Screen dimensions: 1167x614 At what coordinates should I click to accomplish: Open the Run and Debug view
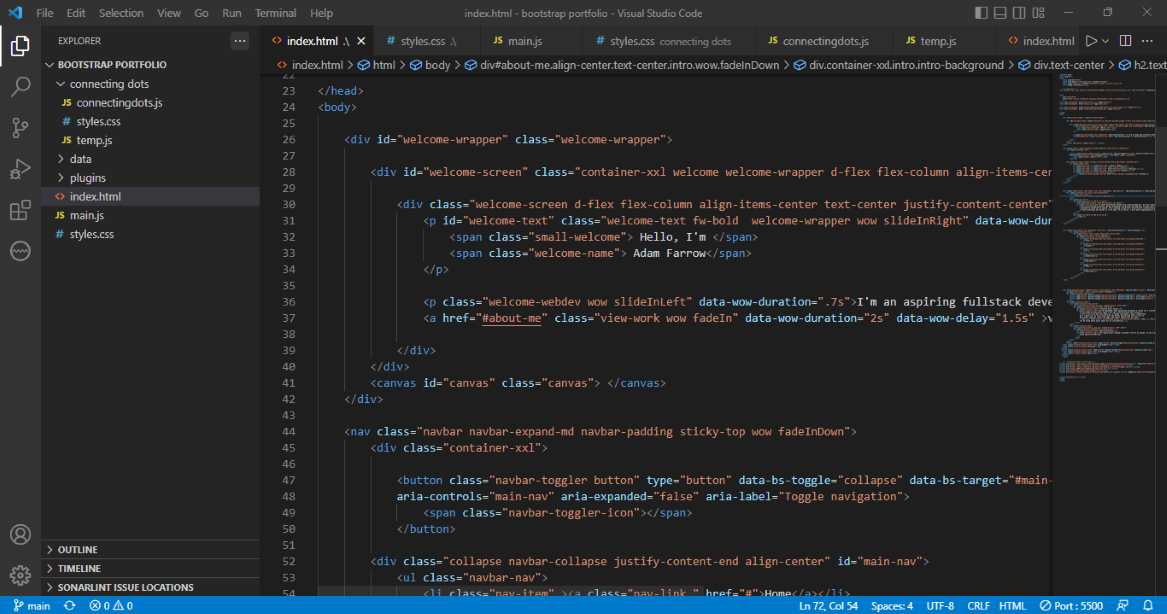pyautogui.click(x=20, y=169)
